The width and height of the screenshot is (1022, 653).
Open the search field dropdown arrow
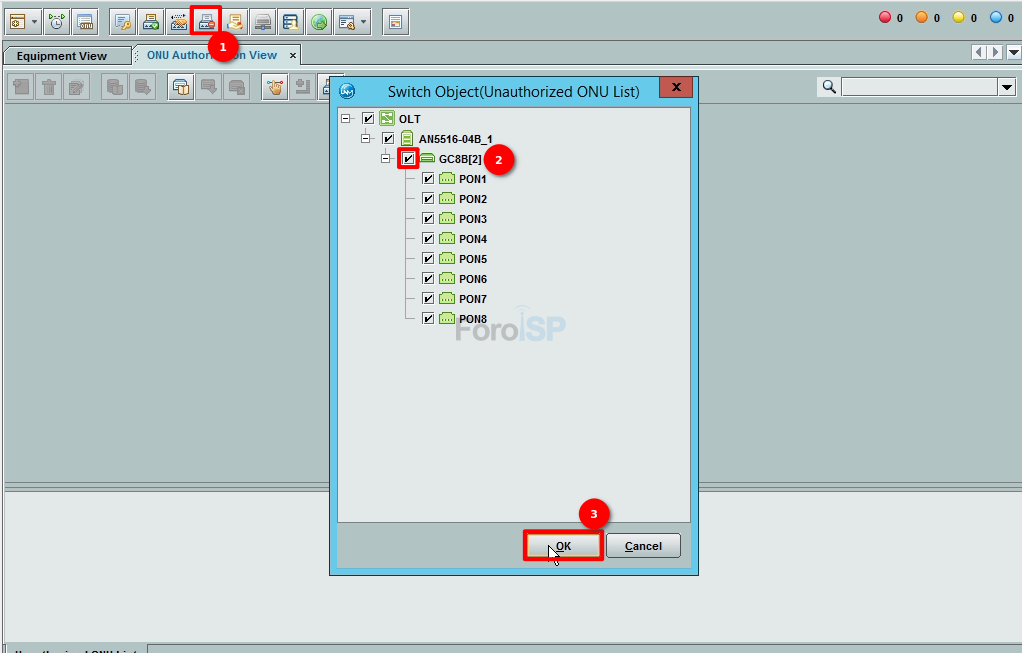click(x=1007, y=88)
